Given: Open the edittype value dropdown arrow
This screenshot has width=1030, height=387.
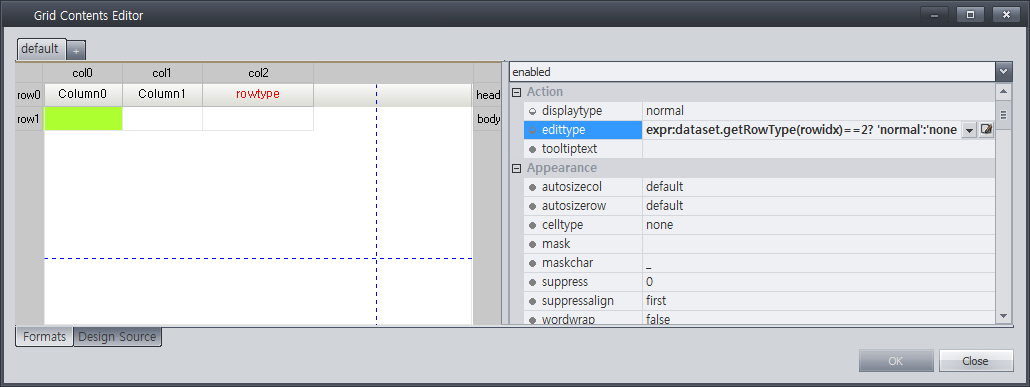Looking at the screenshot, I should click(x=970, y=130).
